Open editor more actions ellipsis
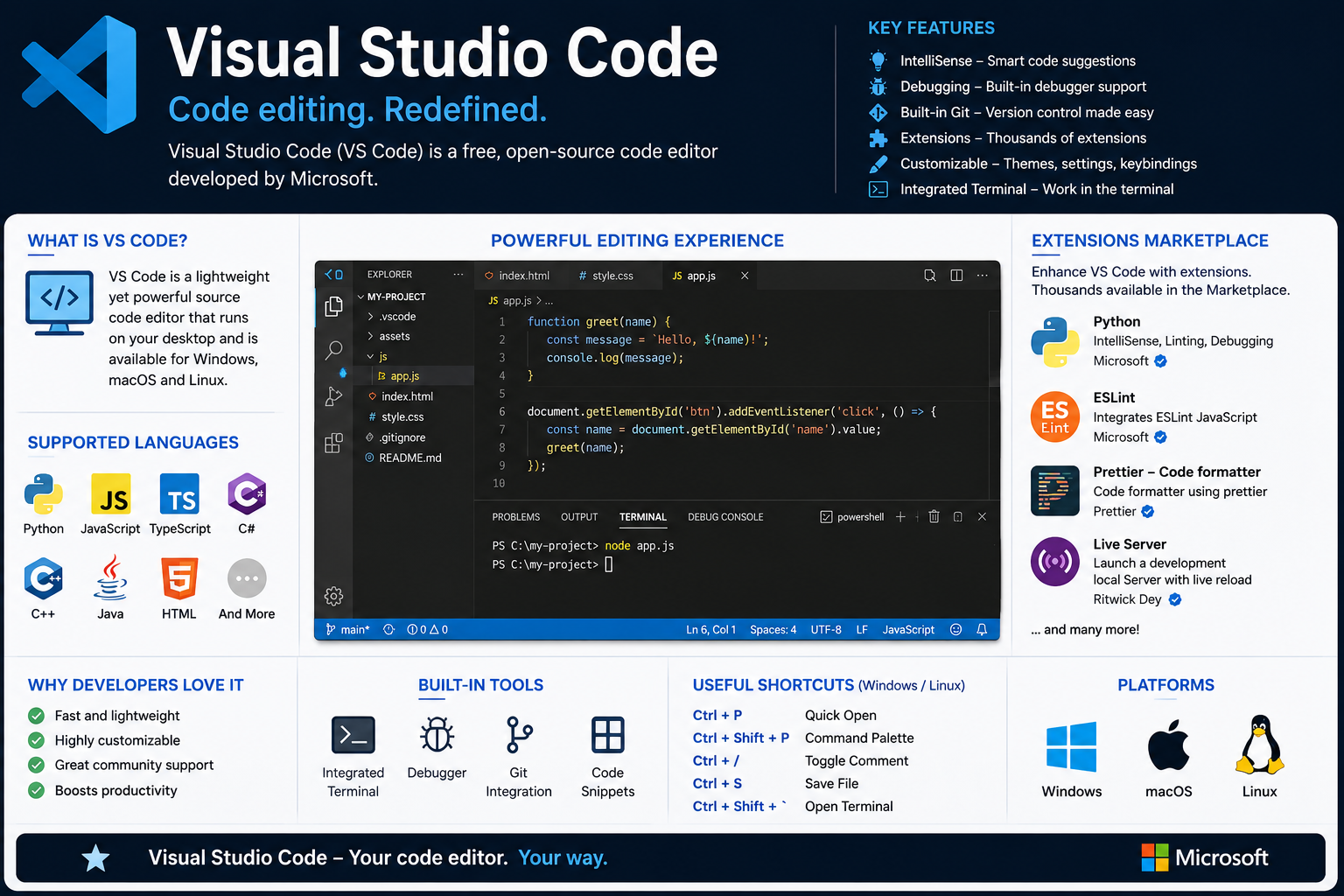The height and width of the screenshot is (896, 1344). (983, 276)
